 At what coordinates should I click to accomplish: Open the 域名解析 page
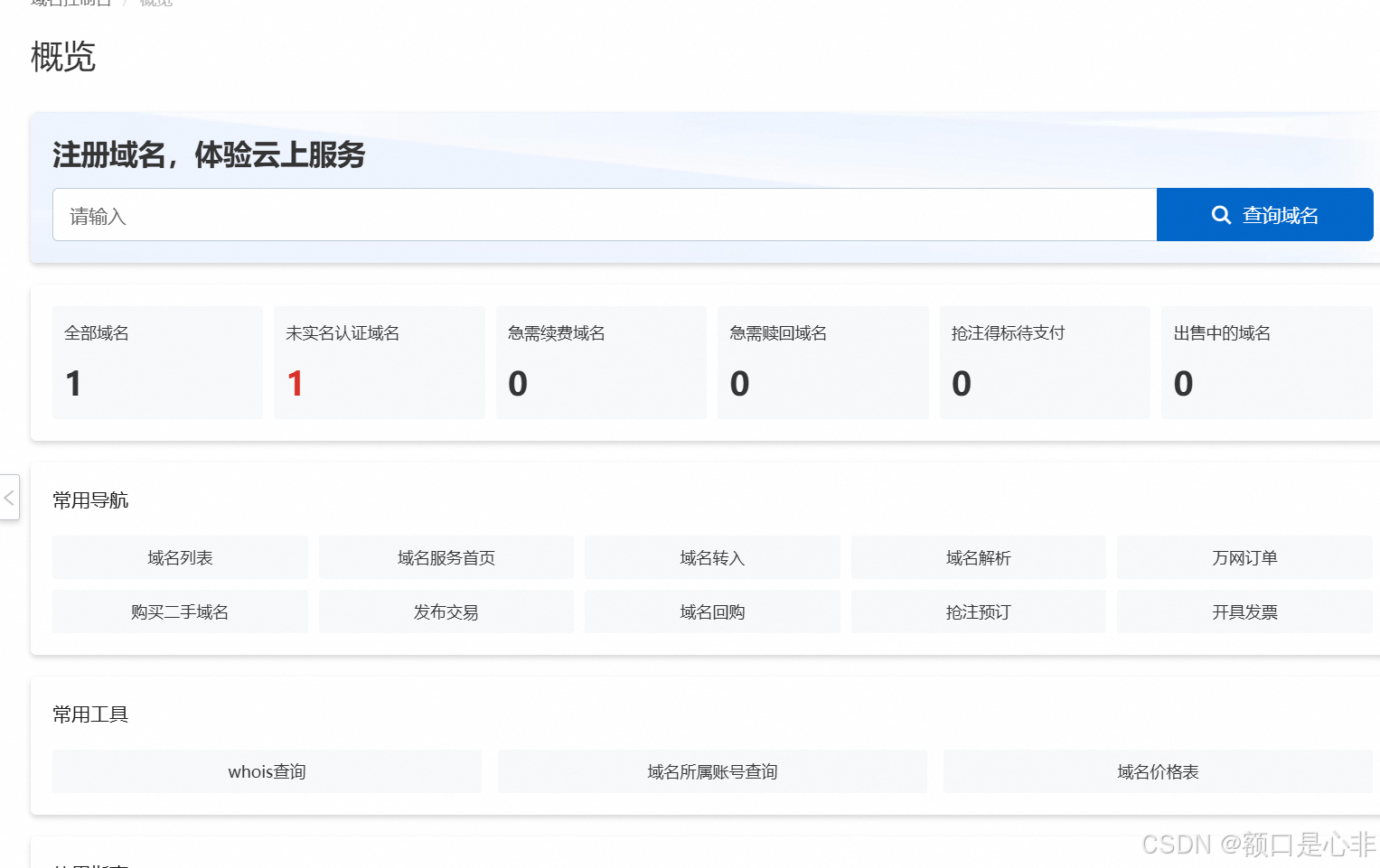(x=978, y=557)
